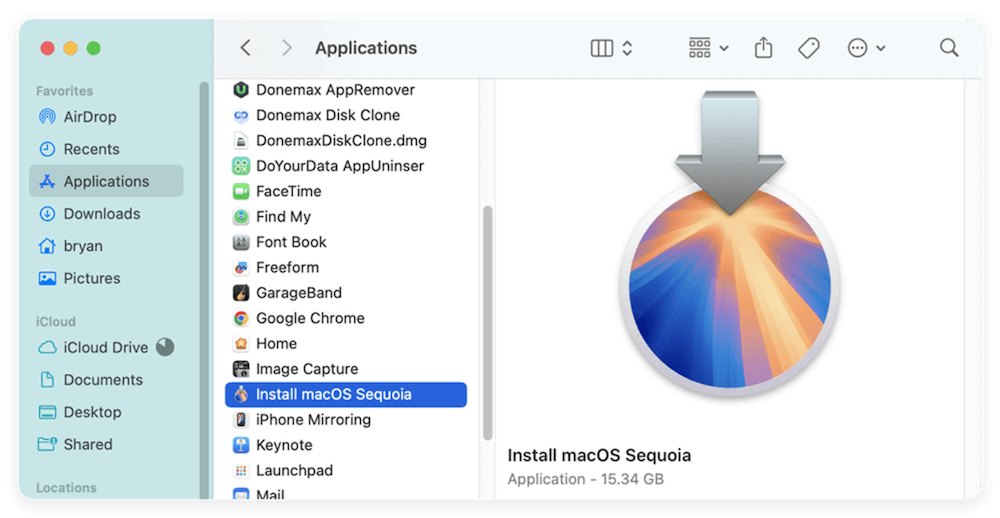Click the Share toolbar icon

click(x=763, y=48)
